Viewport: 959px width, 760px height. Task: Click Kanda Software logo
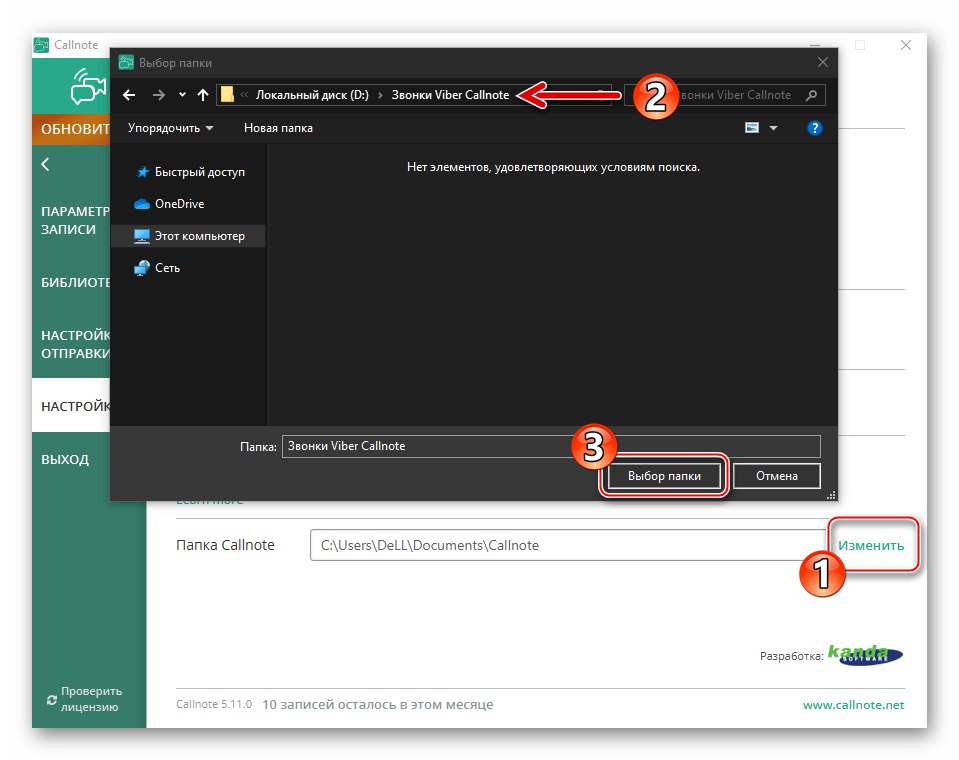click(x=865, y=654)
